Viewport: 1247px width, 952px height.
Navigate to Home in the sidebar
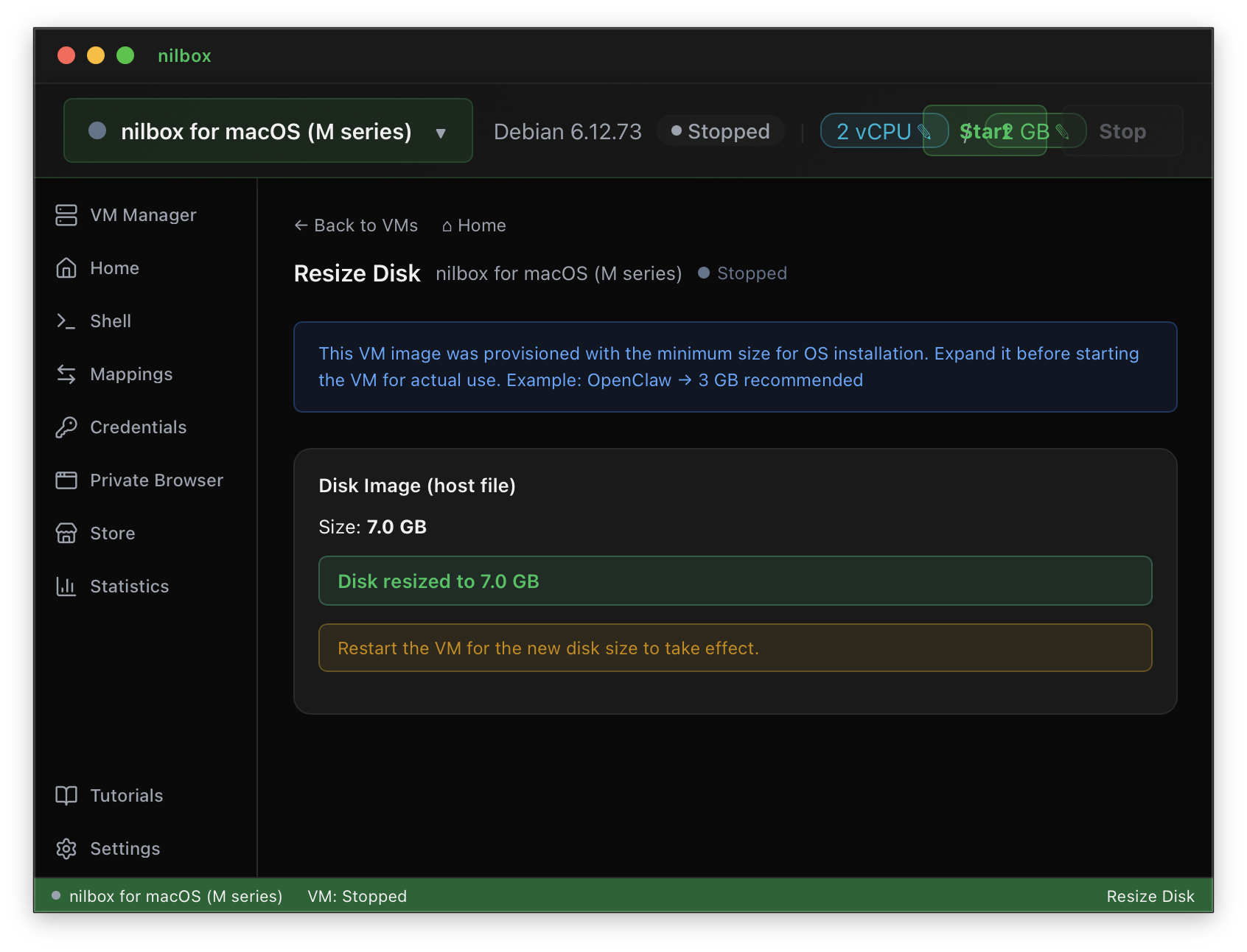pos(115,267)
